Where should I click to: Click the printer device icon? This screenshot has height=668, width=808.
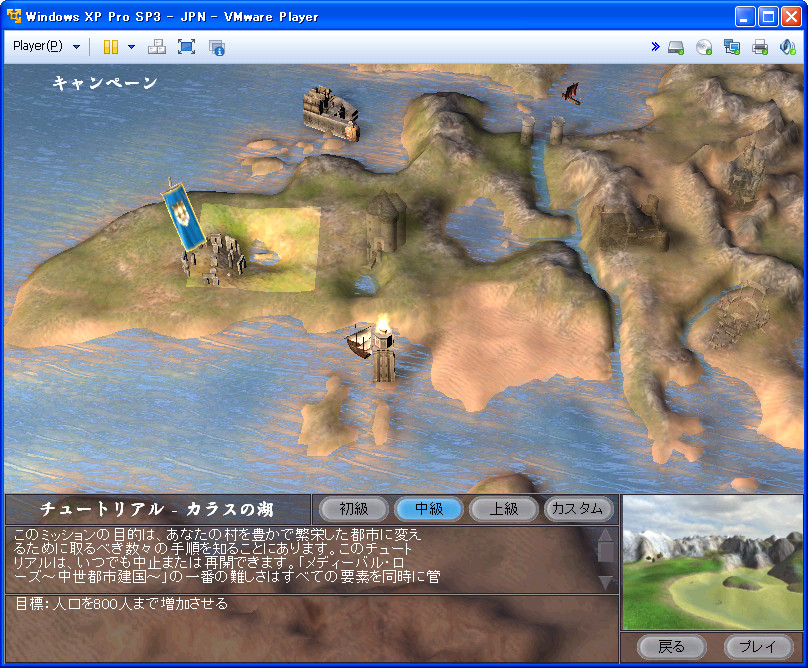(760, 47)
